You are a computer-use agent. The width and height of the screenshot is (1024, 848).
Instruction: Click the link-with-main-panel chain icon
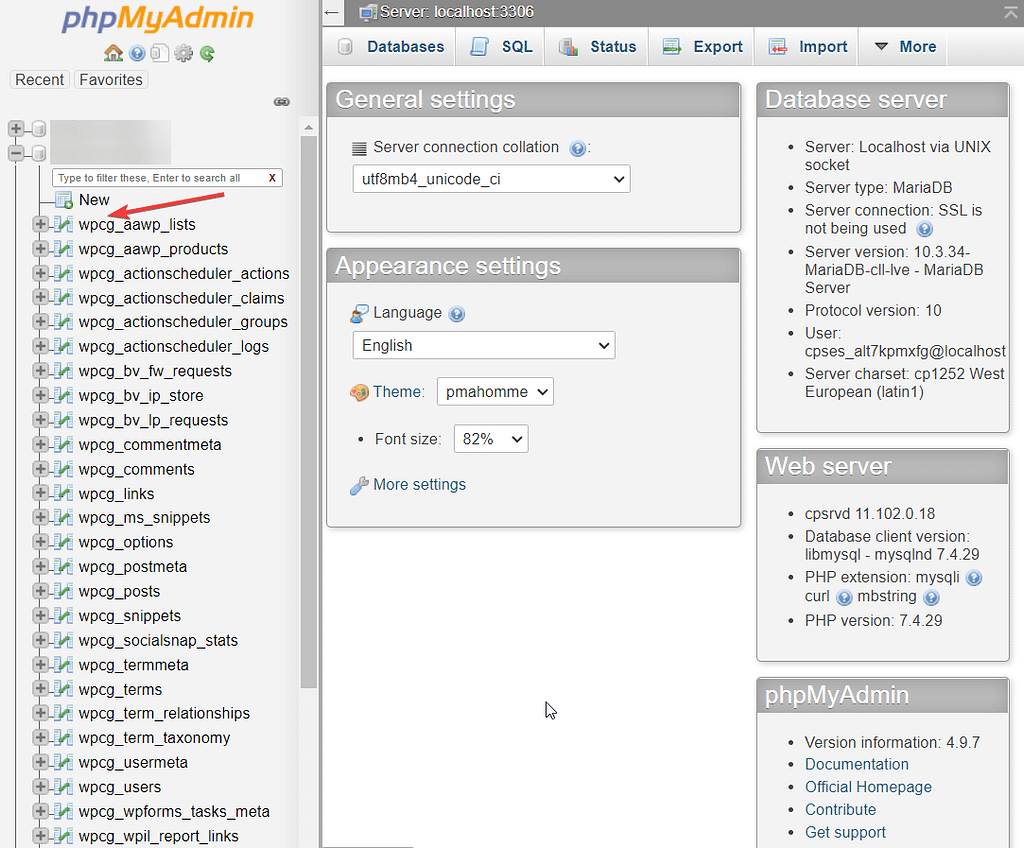(282, 102)
